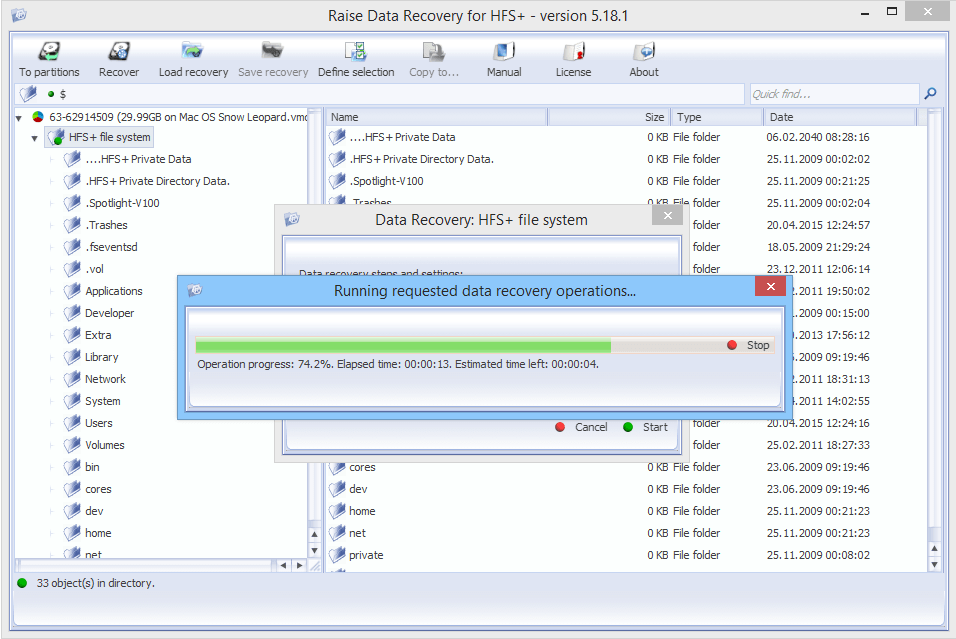Type in the Quick find field

(x=835, y=93)
